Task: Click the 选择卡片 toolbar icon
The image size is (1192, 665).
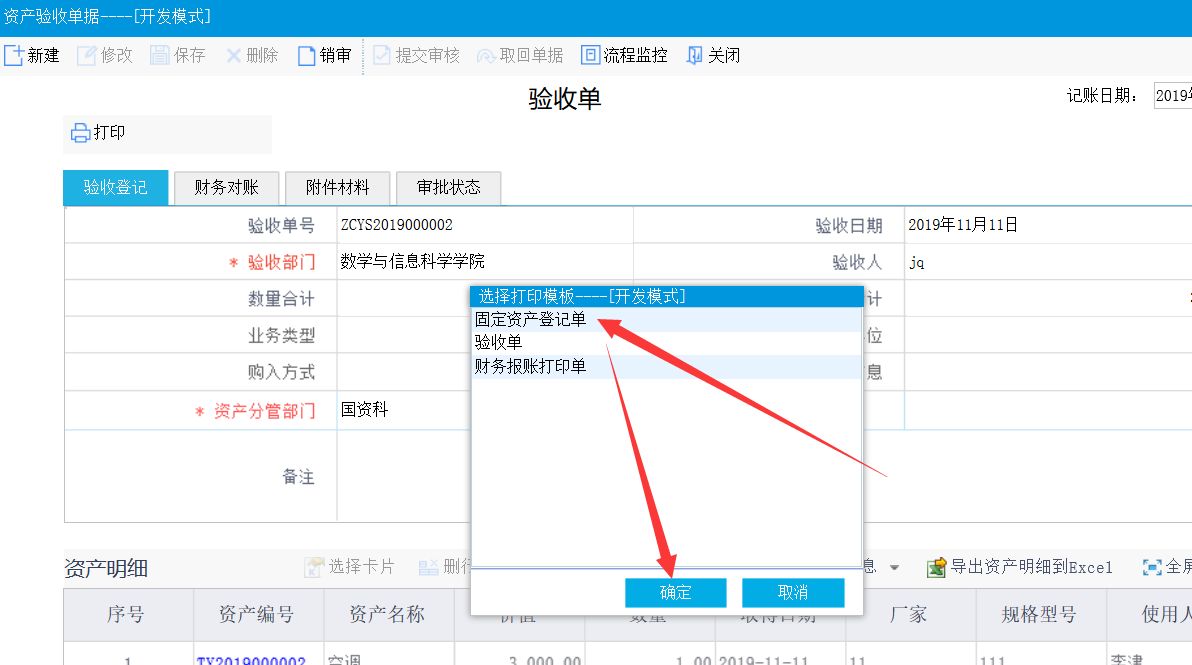Action: pyautogui.click(x=315, y=567)
